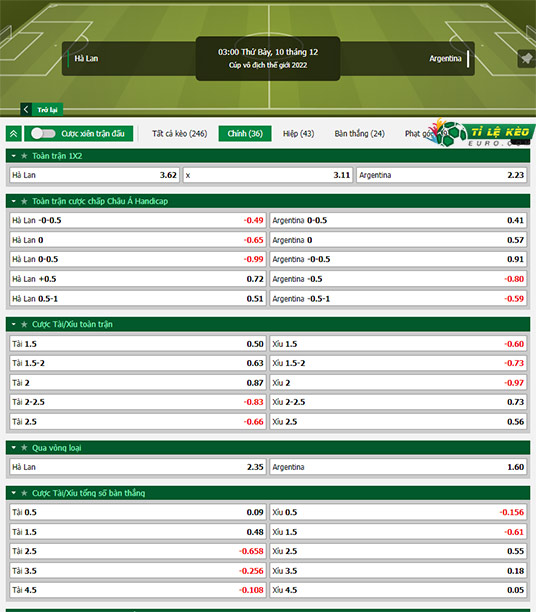Collapse the Châu Á Handicap section
This screenshot has width=536, height=612.
14,201
